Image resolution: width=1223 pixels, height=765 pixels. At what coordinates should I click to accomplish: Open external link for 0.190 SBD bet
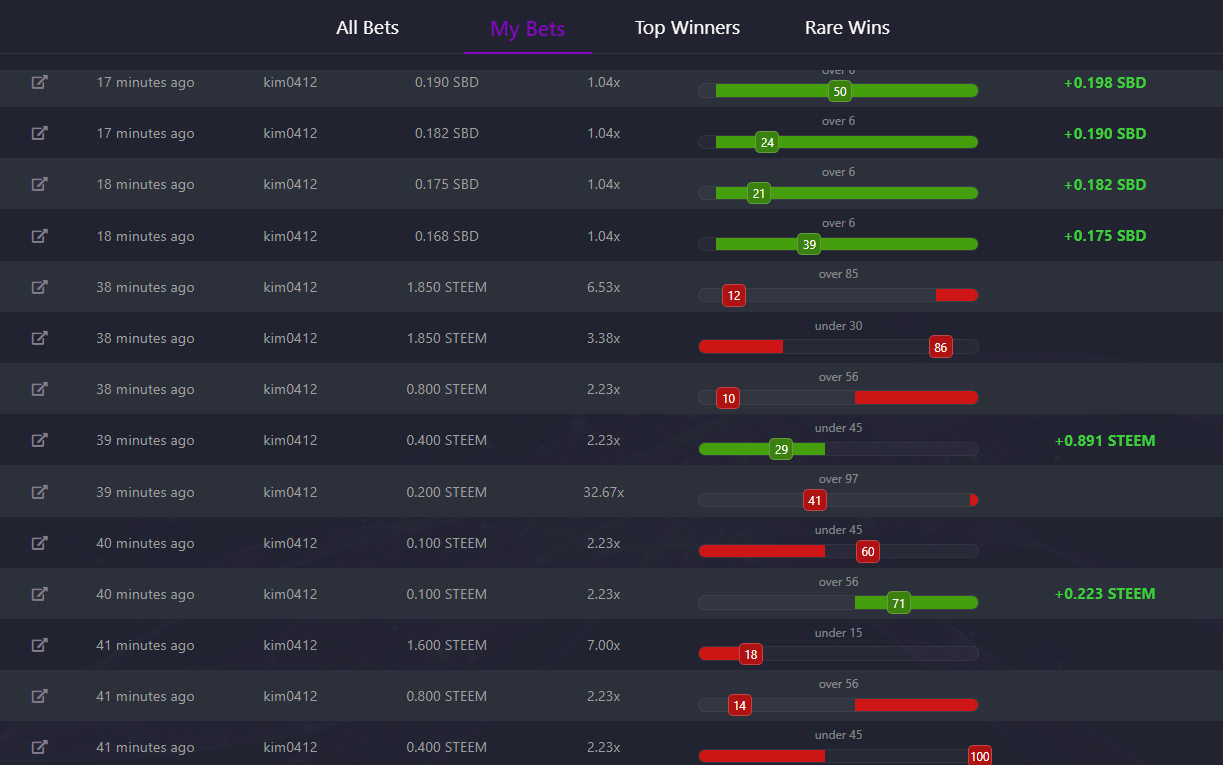click(39, 82)
